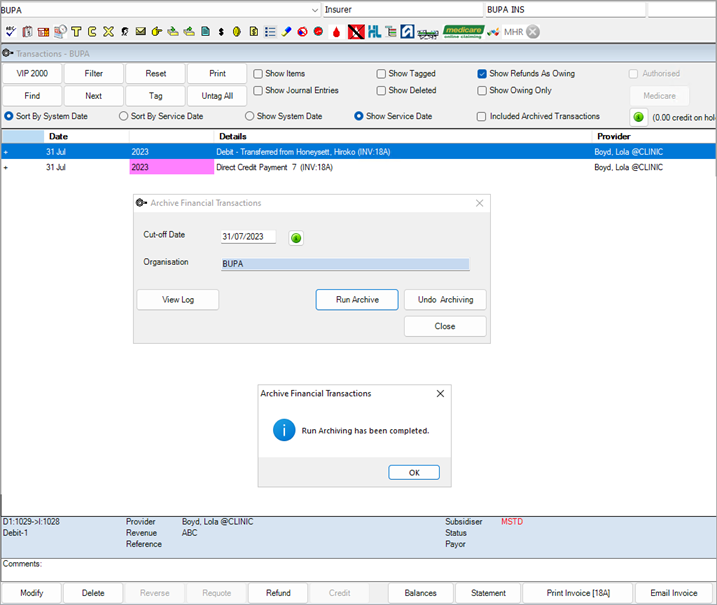Click the Provider column header
The height and width of the screenshot is (605, 717).
[654, 136]
